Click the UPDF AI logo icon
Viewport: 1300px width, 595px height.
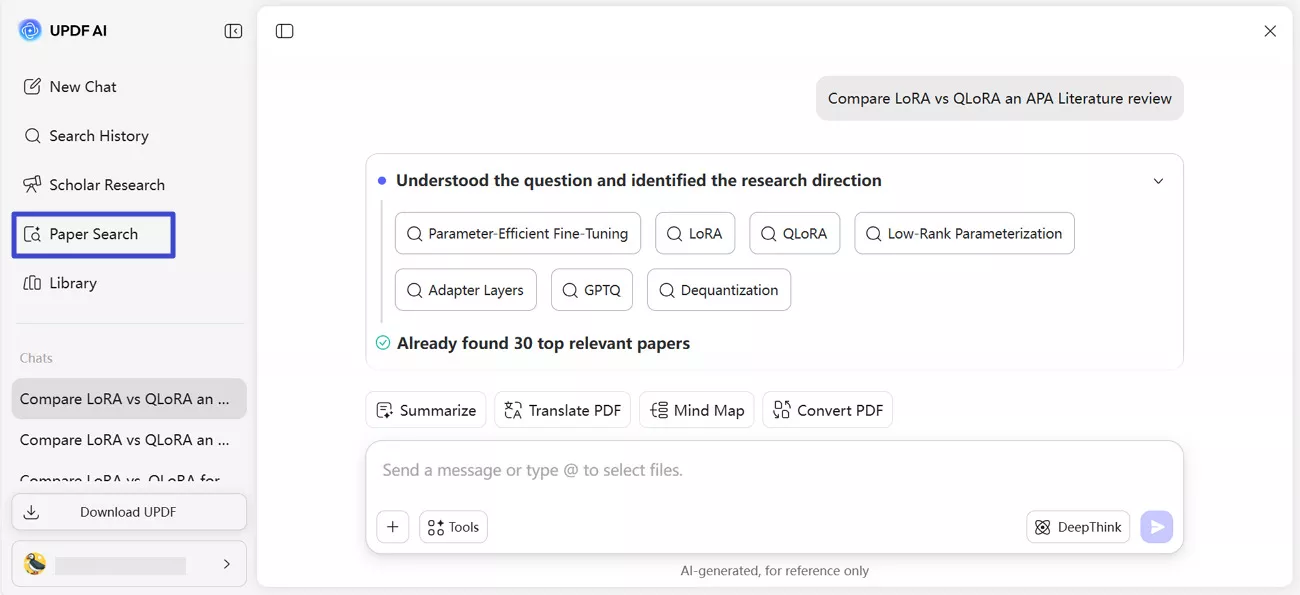pyautogui.click(x=30, y=30)
